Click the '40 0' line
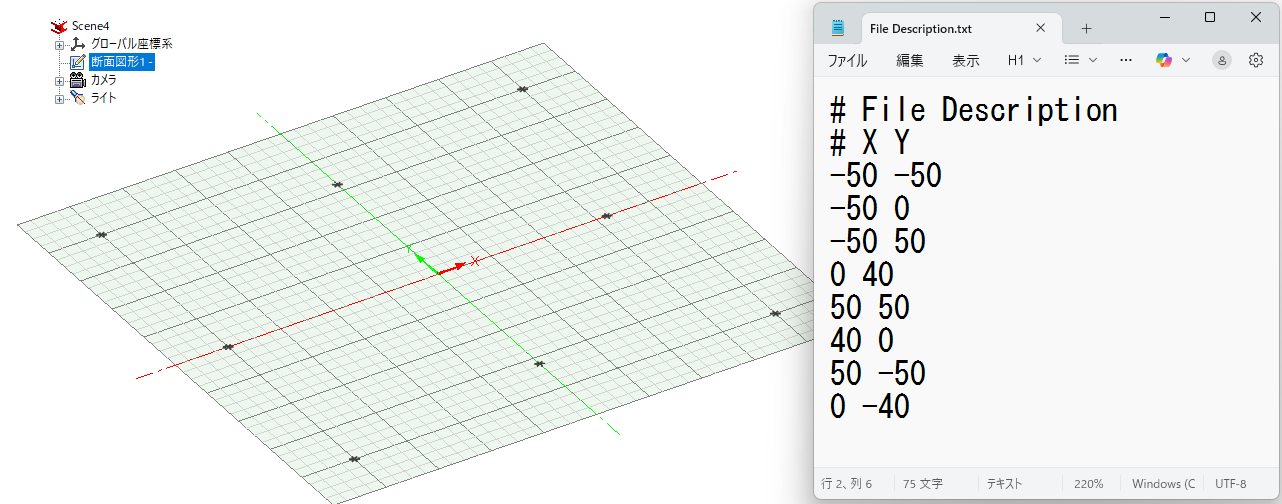Image resolution: width=1282 pixels, height=504 pixels. (x=862, y=340)
